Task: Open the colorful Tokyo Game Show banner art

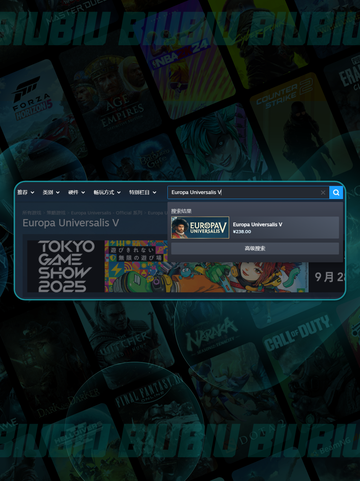Action: [x=207, y=266]
